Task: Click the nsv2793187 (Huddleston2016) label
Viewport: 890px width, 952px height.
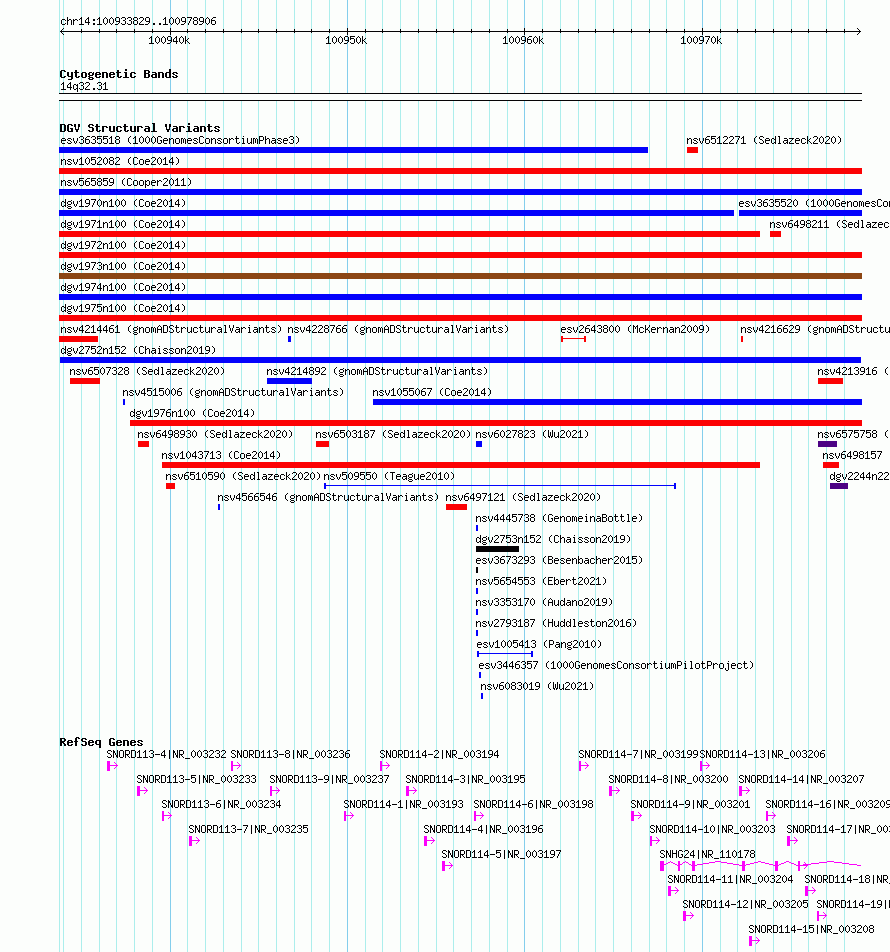Action: [556, 623]
